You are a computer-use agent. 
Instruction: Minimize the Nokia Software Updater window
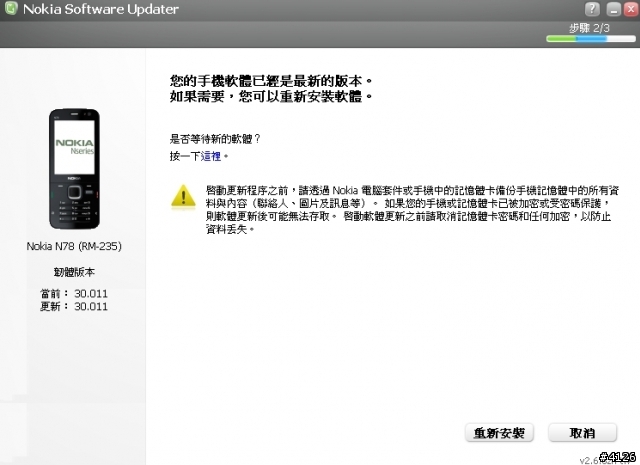point(613,9)
